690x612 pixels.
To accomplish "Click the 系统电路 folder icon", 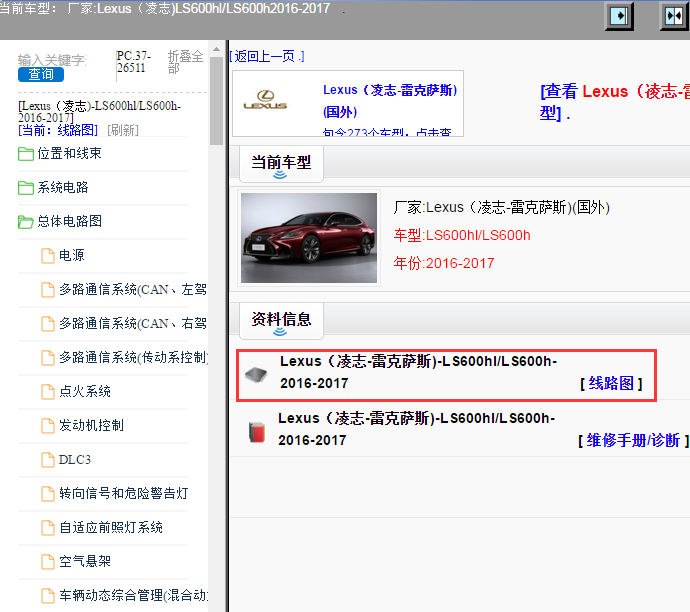I will pos(26,188).
